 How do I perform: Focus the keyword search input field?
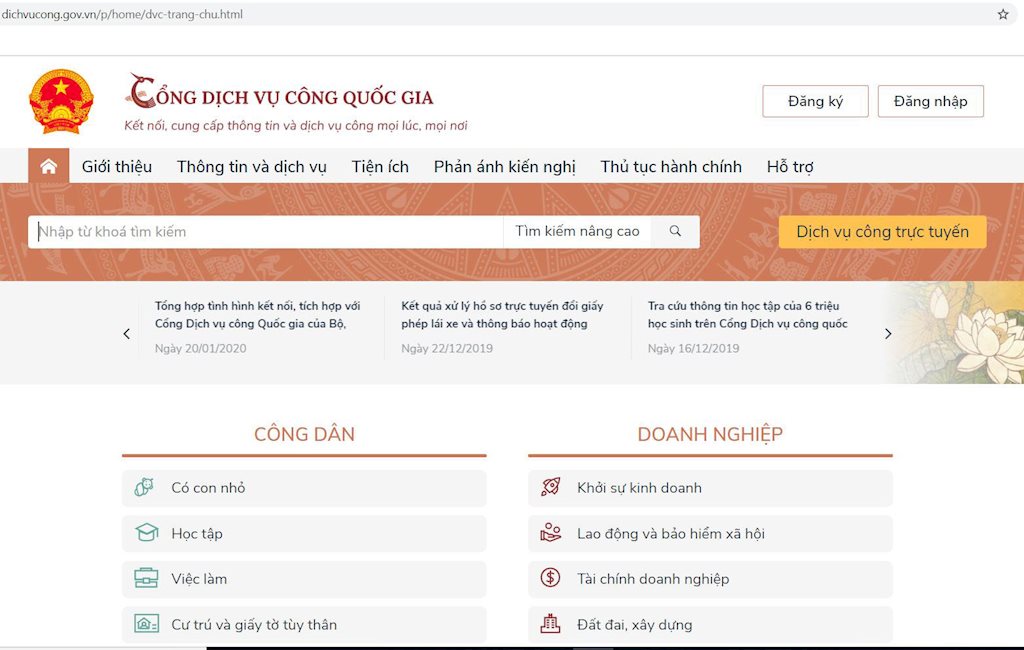pos(265,231)
